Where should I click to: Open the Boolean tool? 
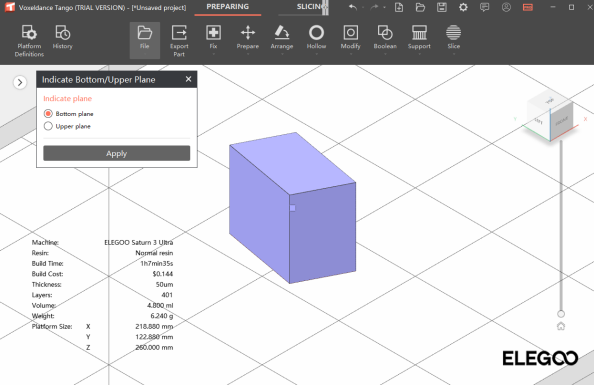click(x=385, y=37)
